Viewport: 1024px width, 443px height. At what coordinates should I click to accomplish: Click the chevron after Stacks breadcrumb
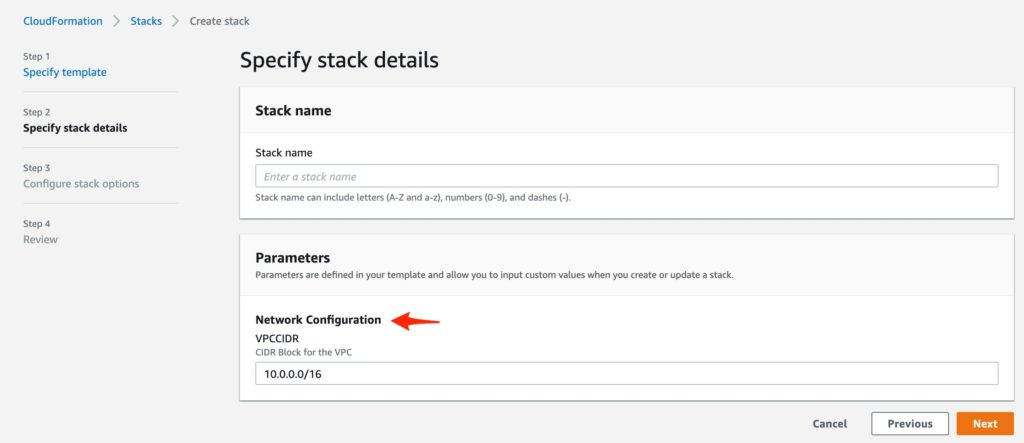[x=175, y=21]
